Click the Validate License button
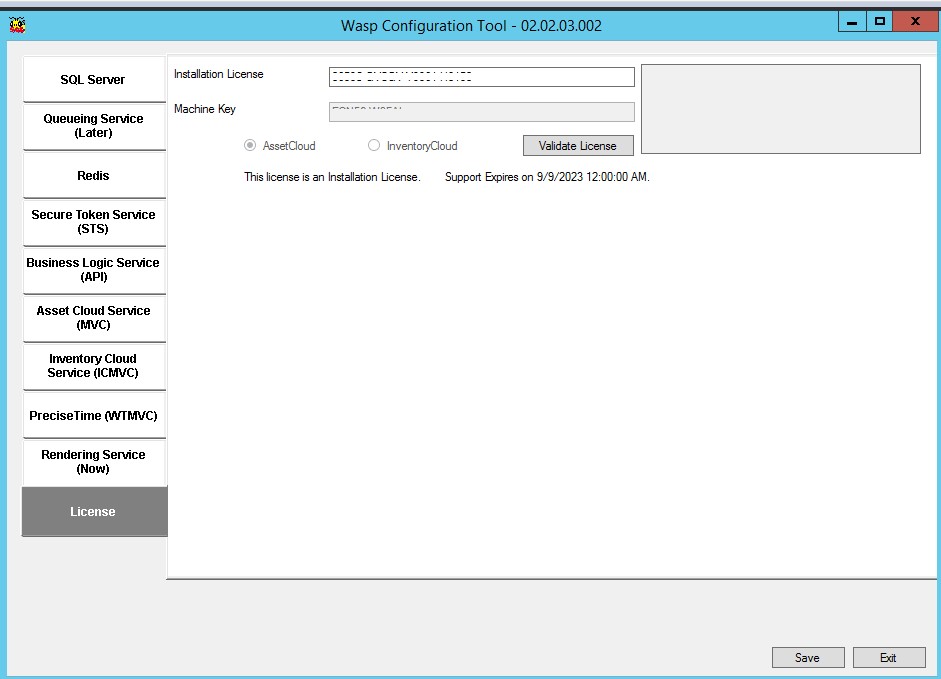The width and height of the screenshot is (941, 679). tap(578, 146)
